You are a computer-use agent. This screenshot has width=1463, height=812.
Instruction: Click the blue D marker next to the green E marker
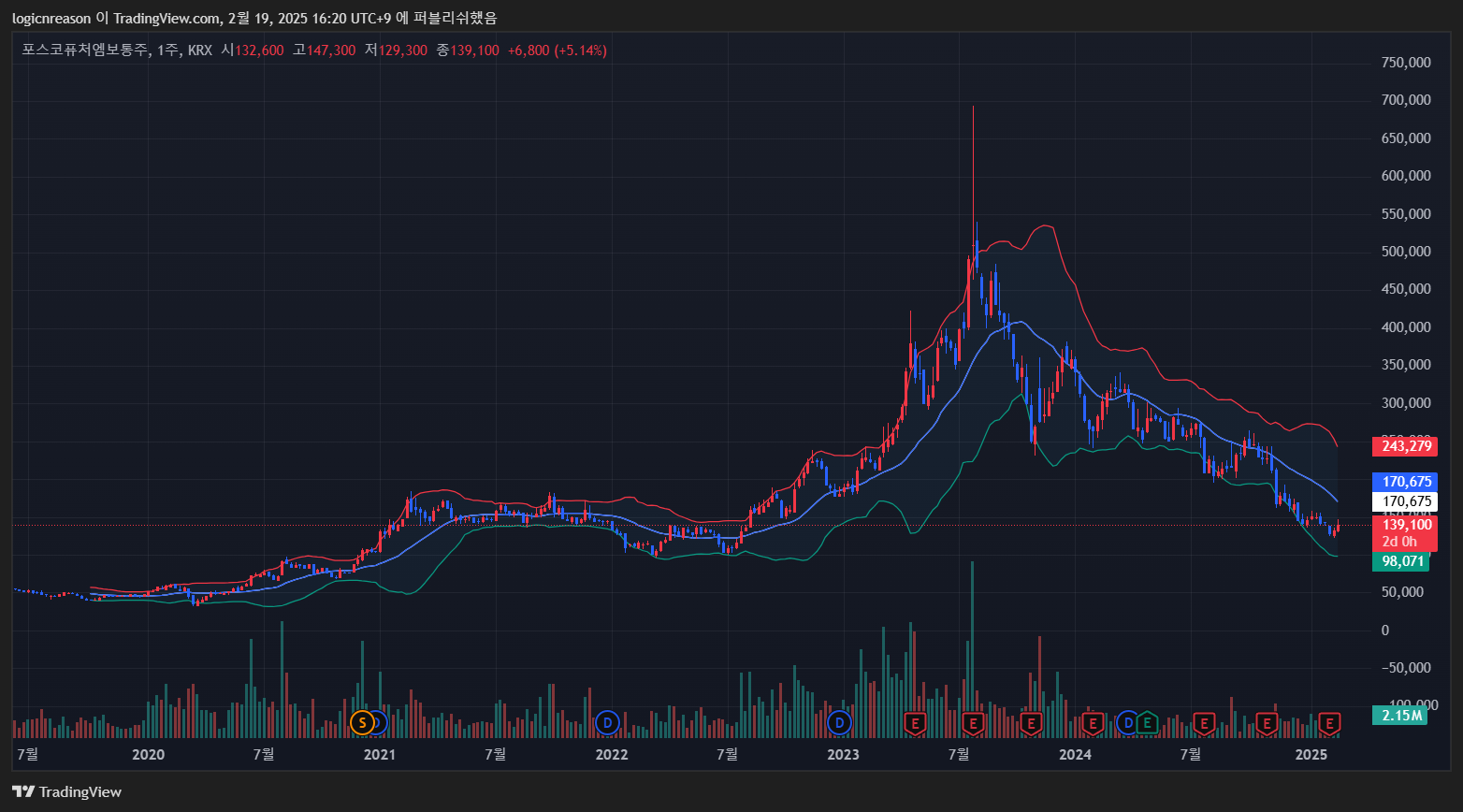pyautogui.click(x=1128, y=722)
